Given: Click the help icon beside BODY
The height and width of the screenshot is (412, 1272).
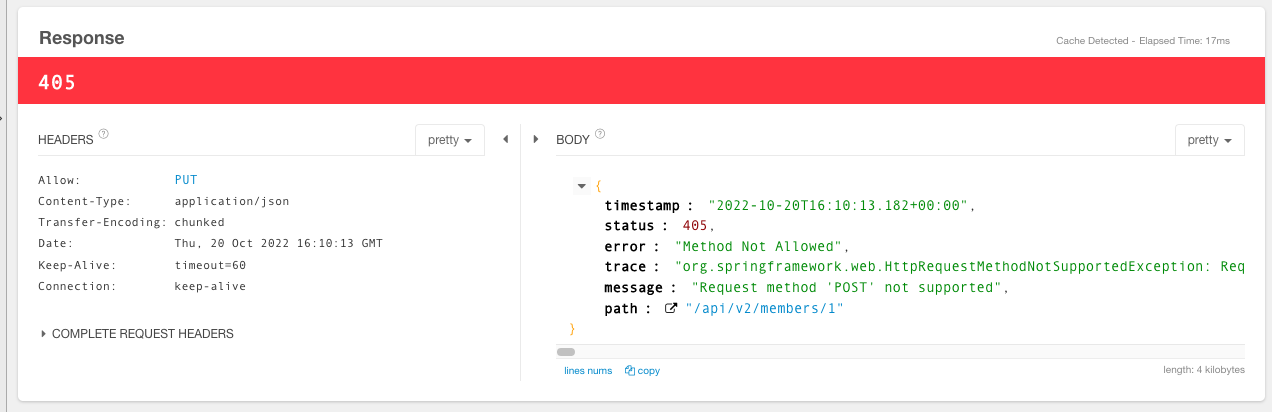Looking at the screenshot, I should [600, 134].
